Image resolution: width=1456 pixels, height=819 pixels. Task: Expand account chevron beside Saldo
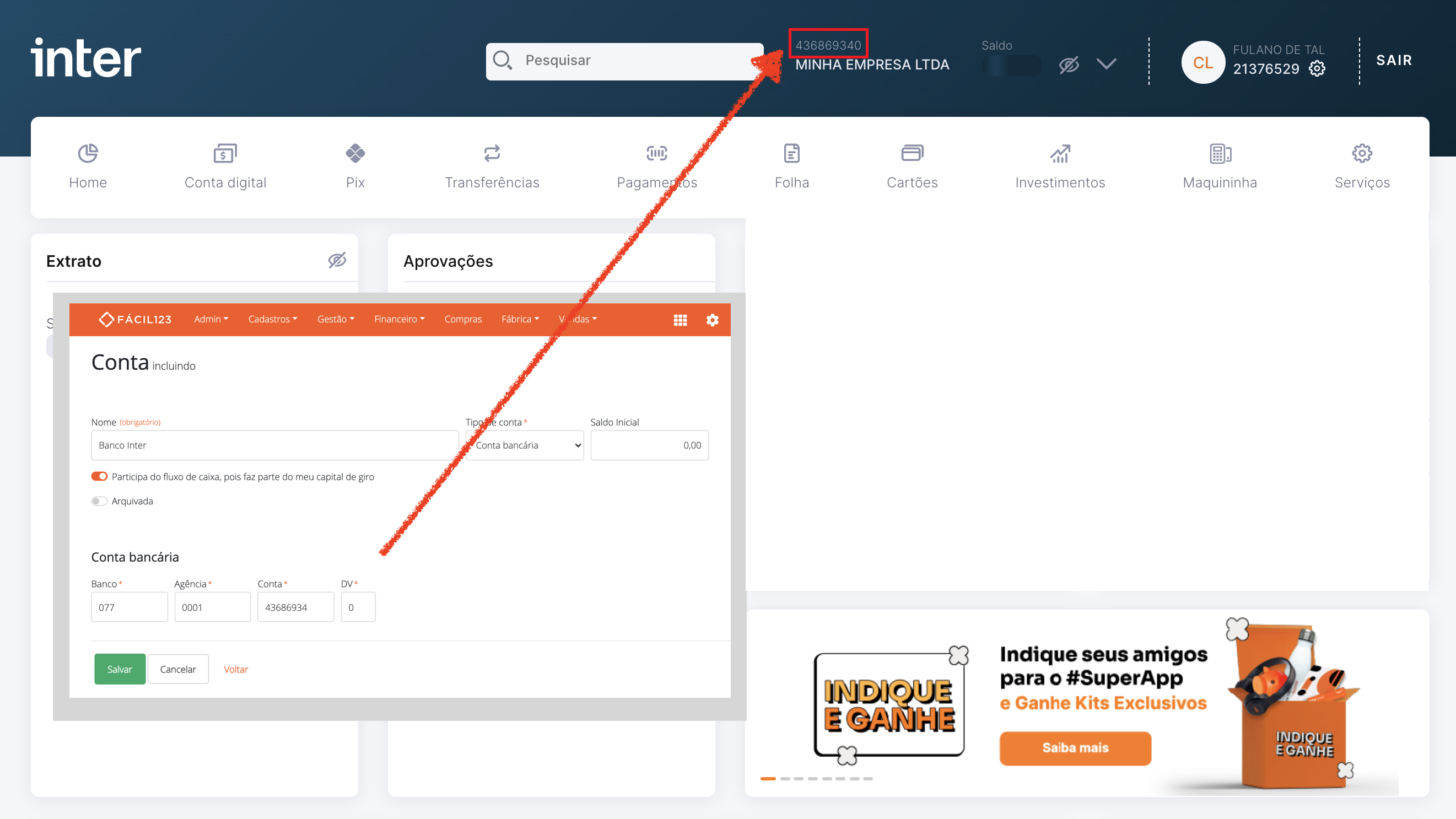[1106, 63]
